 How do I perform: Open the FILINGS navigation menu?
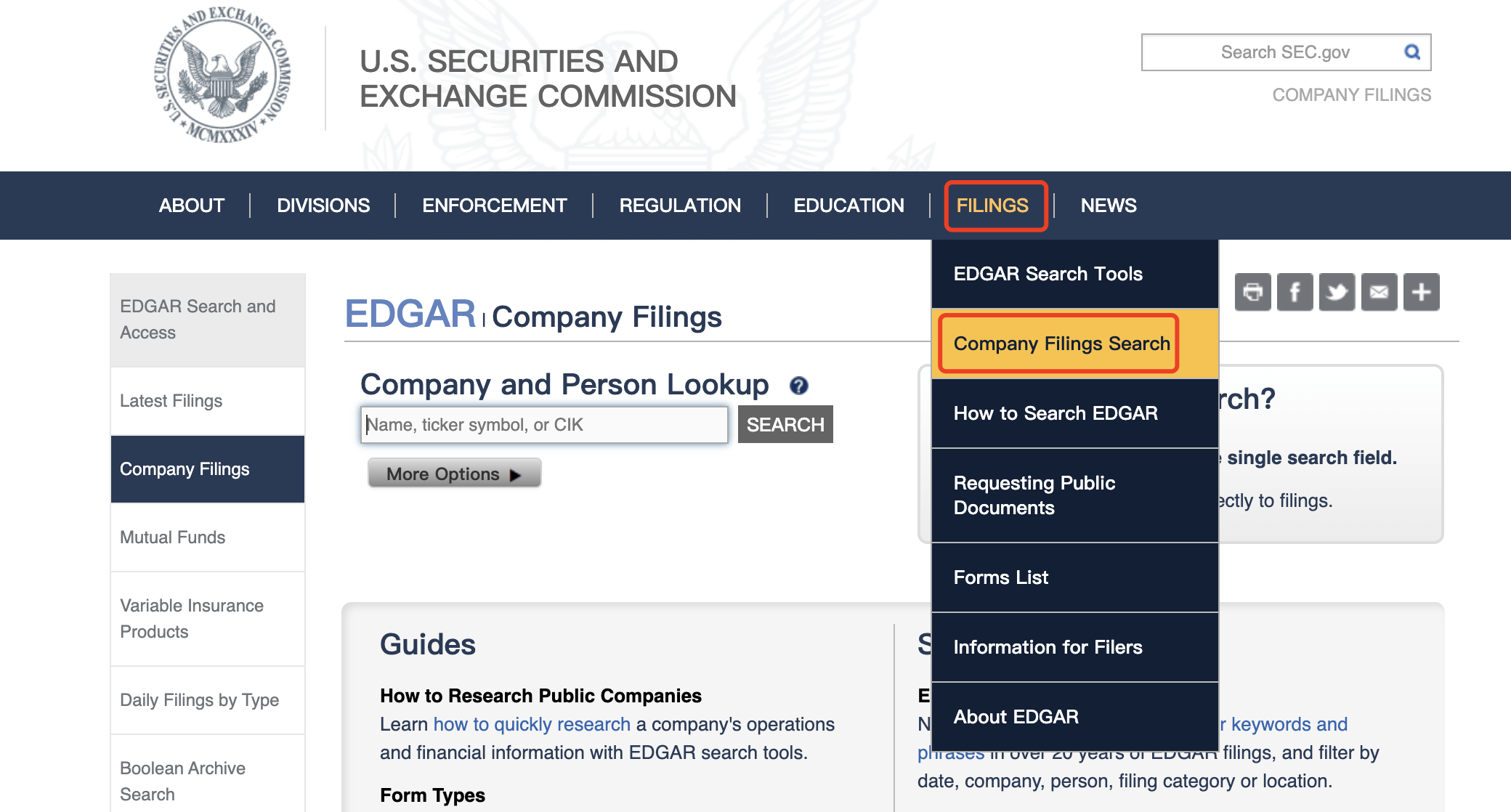[x=992, y=206]
